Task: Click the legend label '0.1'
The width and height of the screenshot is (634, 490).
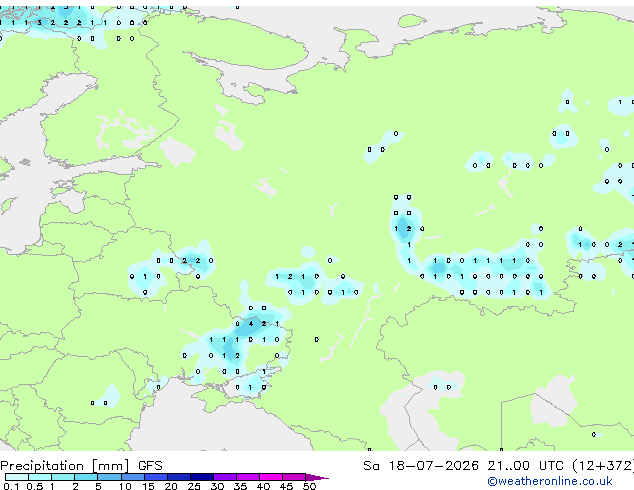Action: (x=11, y=486)
